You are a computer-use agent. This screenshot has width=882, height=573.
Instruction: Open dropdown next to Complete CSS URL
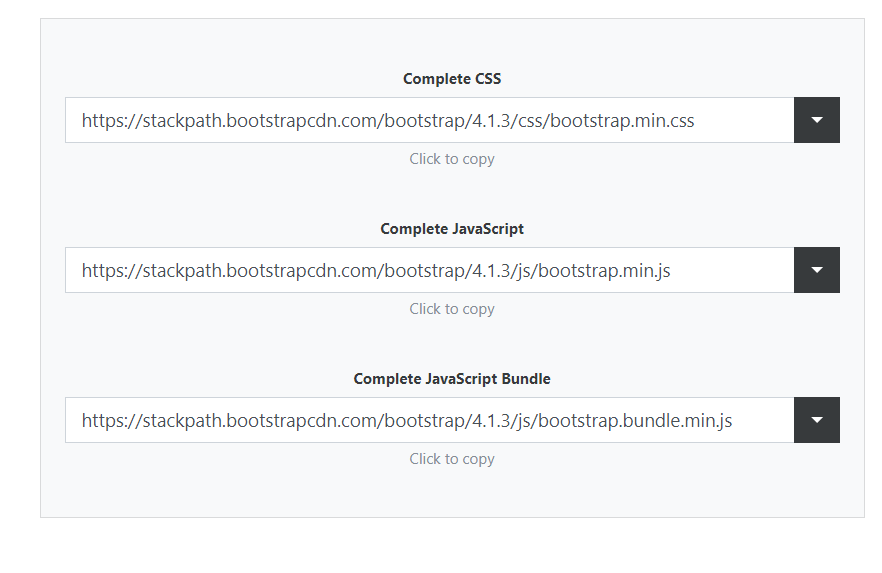click(817, 120)
